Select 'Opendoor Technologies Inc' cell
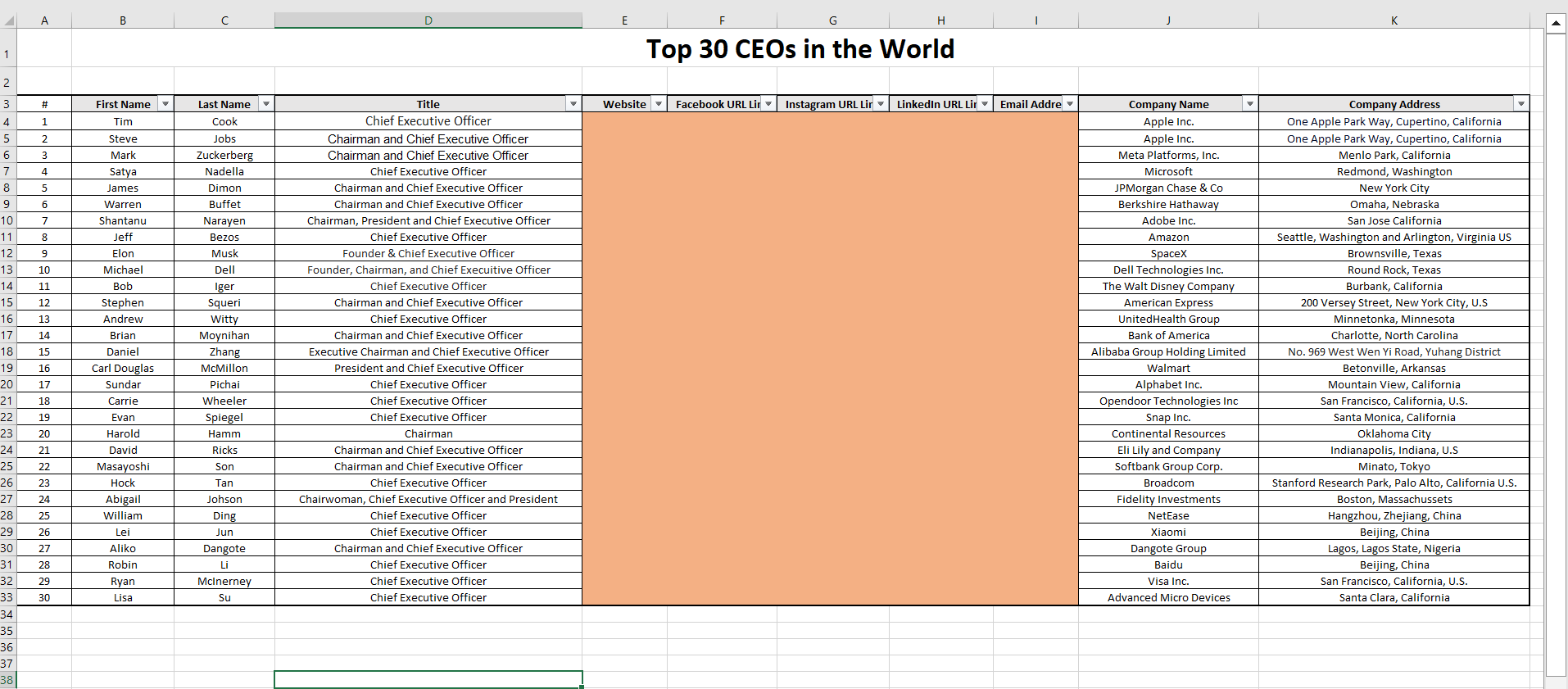Image resolution: width=1568 pixels, height=689 pixels. (x=1168, y=401)
